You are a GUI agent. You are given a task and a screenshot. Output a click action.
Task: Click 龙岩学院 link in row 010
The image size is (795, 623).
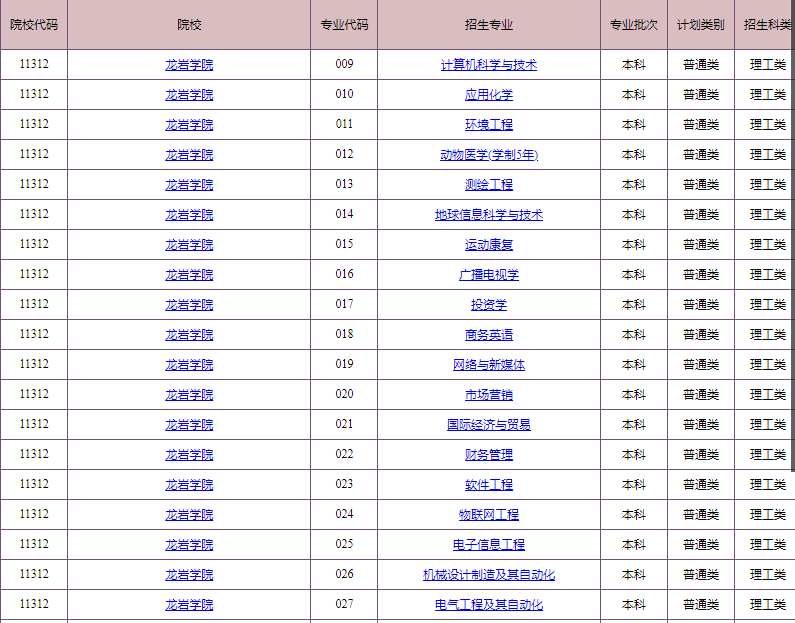click(189, 95)
